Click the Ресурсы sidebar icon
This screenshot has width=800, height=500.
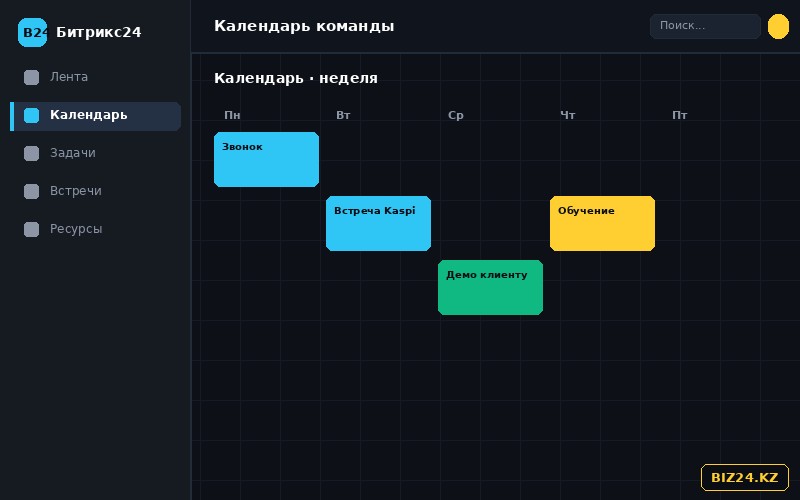pyautogui.click(x=32, y=229)
